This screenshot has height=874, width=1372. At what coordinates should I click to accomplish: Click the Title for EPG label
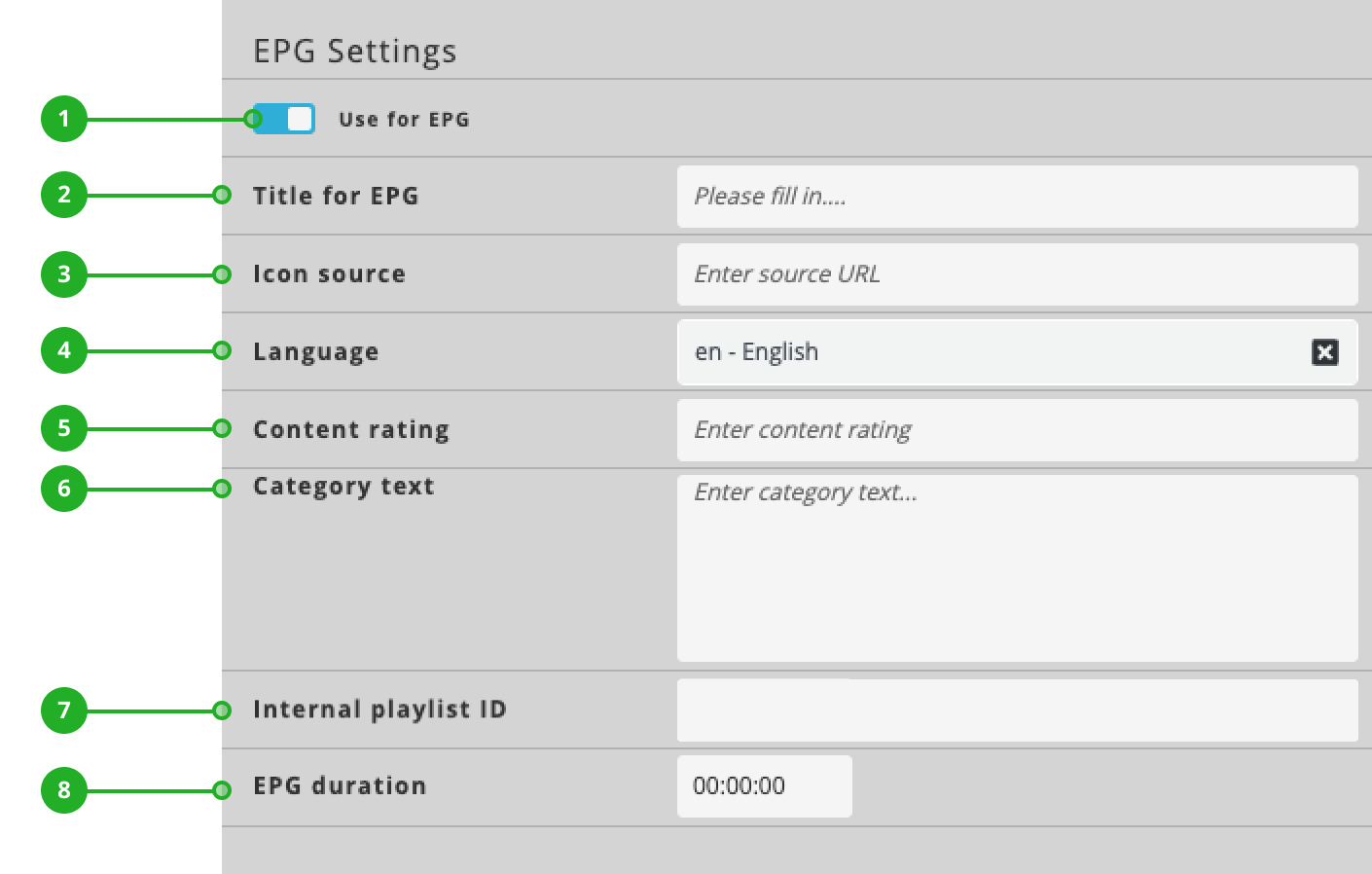click(x=336, y=196)
